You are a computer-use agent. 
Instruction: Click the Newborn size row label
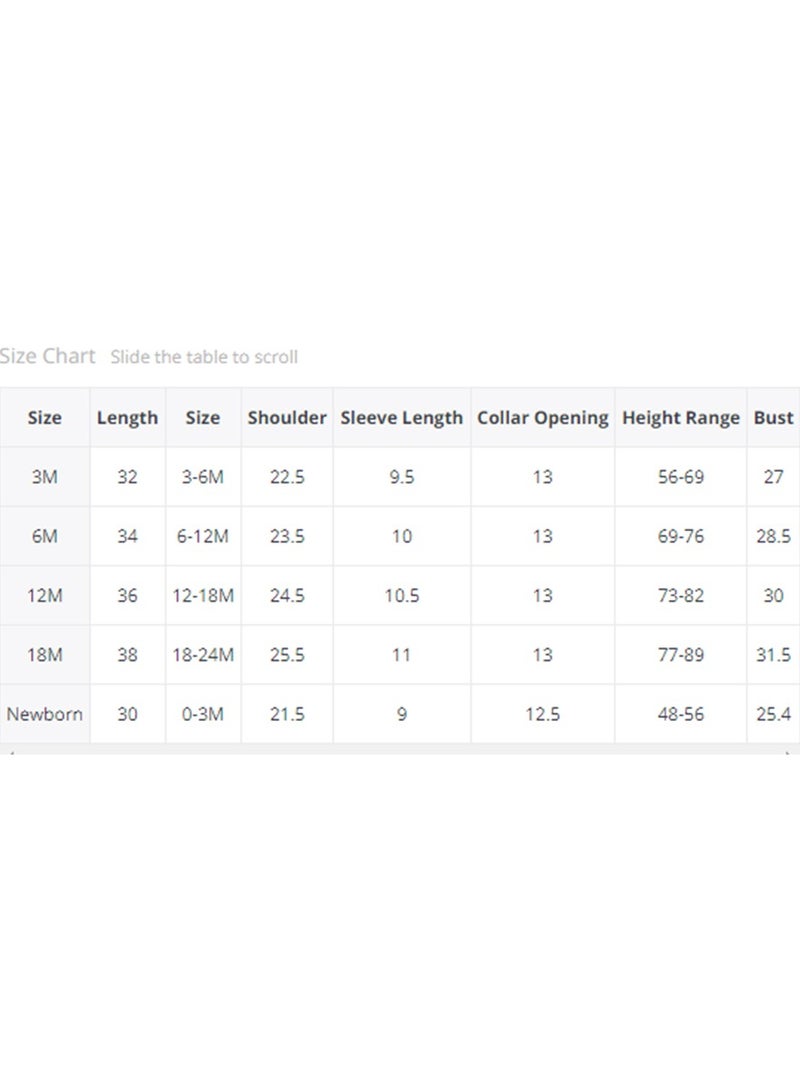[x=45, y=713]
